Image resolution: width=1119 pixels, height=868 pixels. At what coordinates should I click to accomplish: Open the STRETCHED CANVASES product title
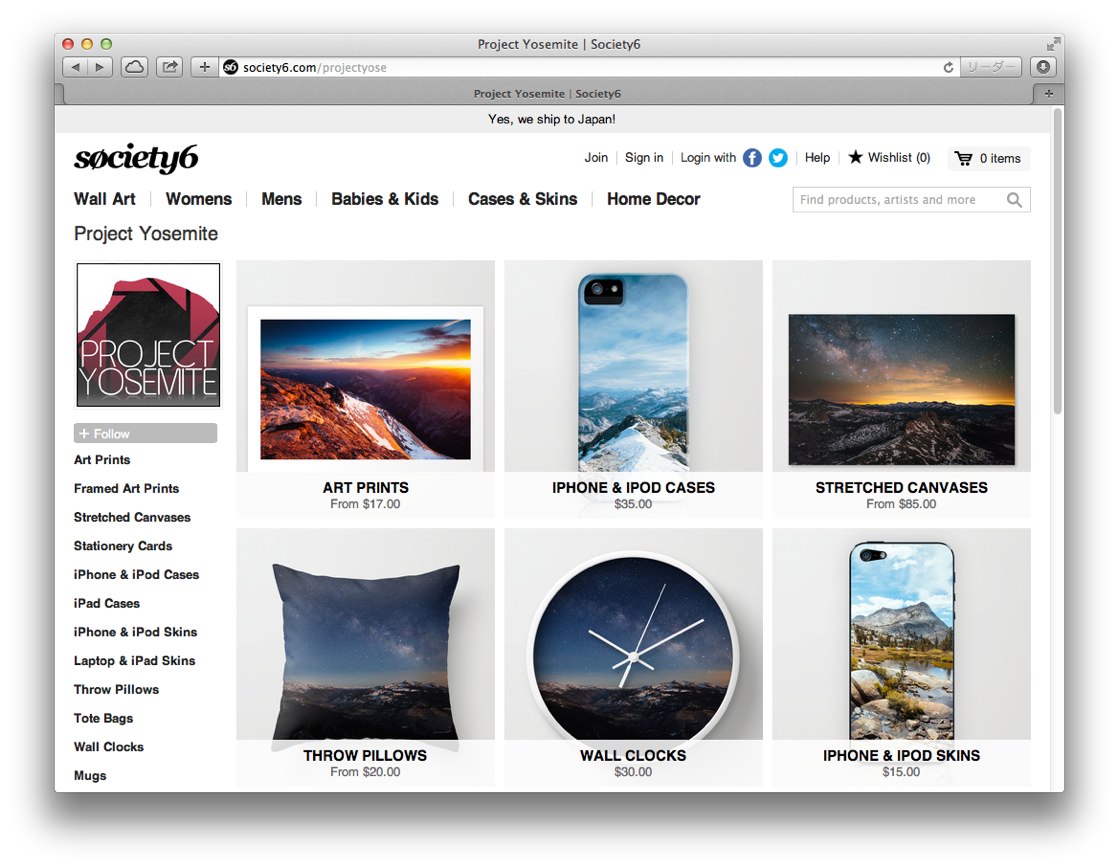pos(901,488)
